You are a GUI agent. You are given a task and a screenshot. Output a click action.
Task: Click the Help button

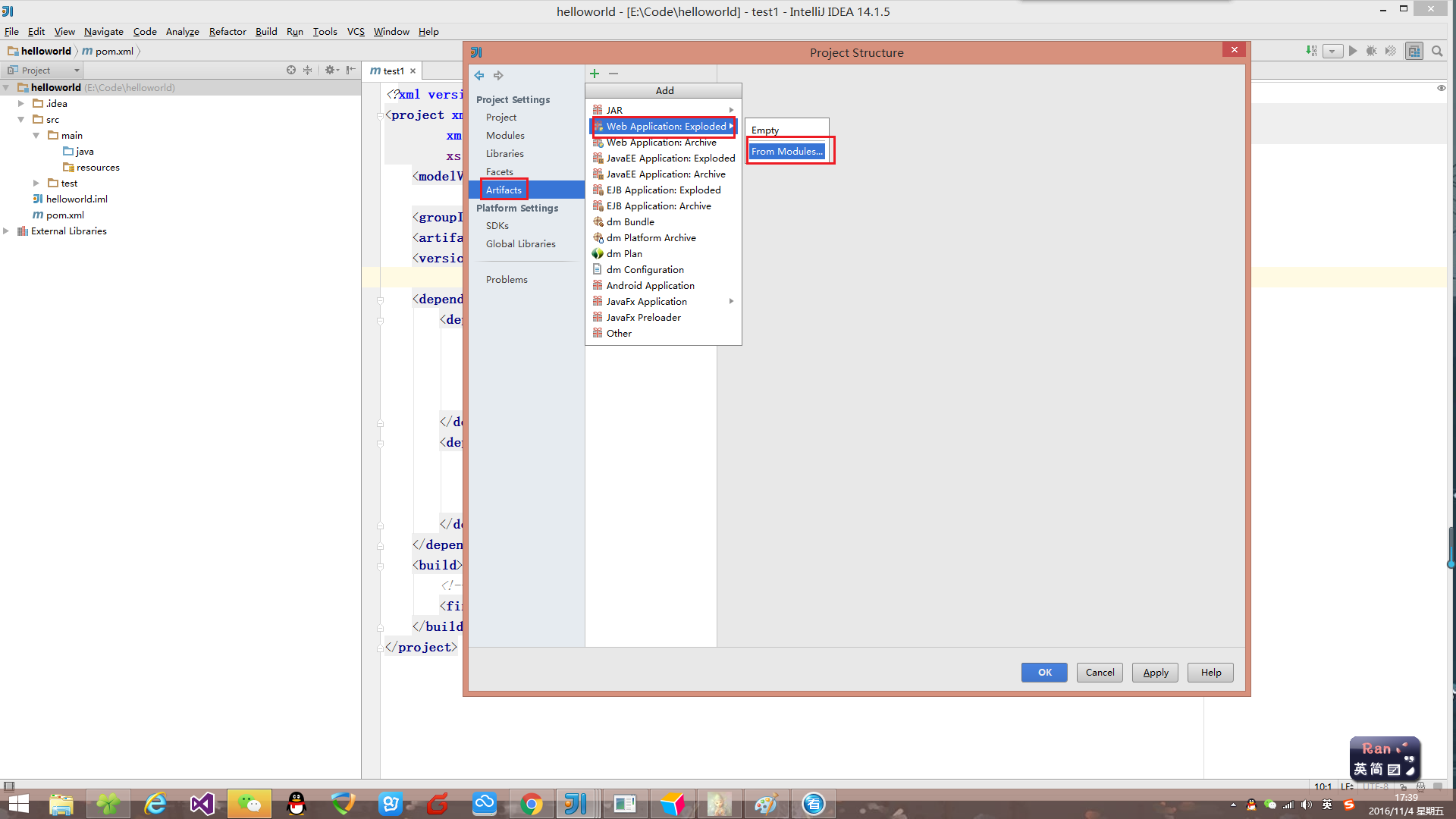[x=1211, y=673]
